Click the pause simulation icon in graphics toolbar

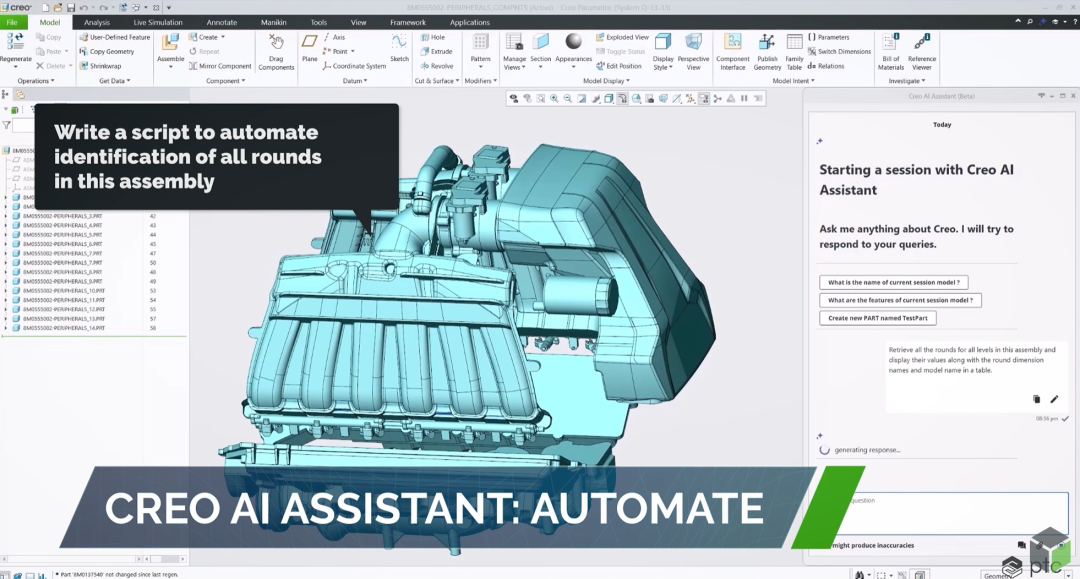point(744,98)
